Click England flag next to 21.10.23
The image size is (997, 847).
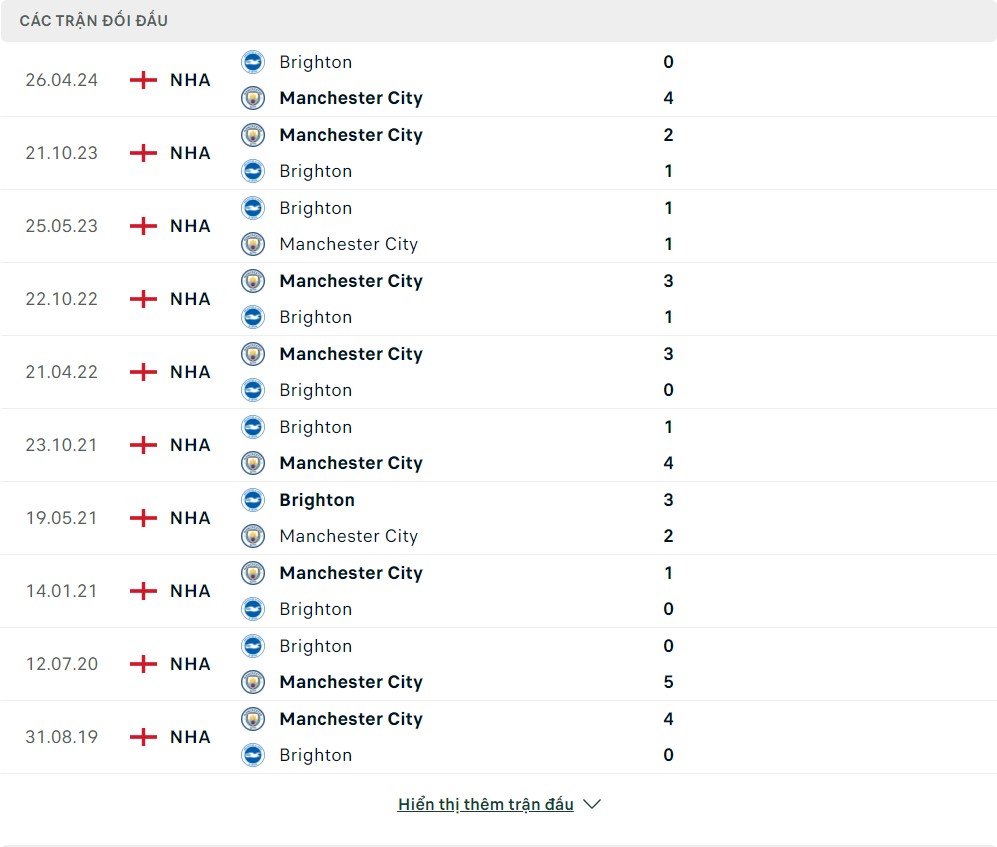[x=144, y=153]
